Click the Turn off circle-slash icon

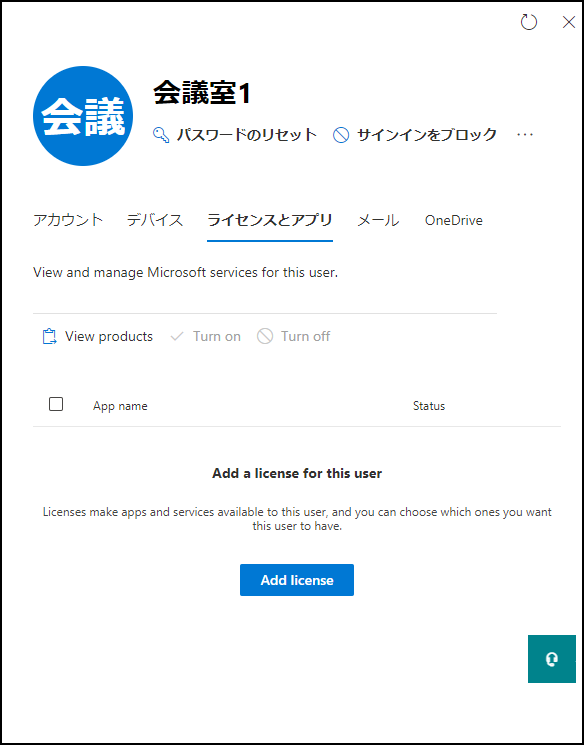click(265, 336)
